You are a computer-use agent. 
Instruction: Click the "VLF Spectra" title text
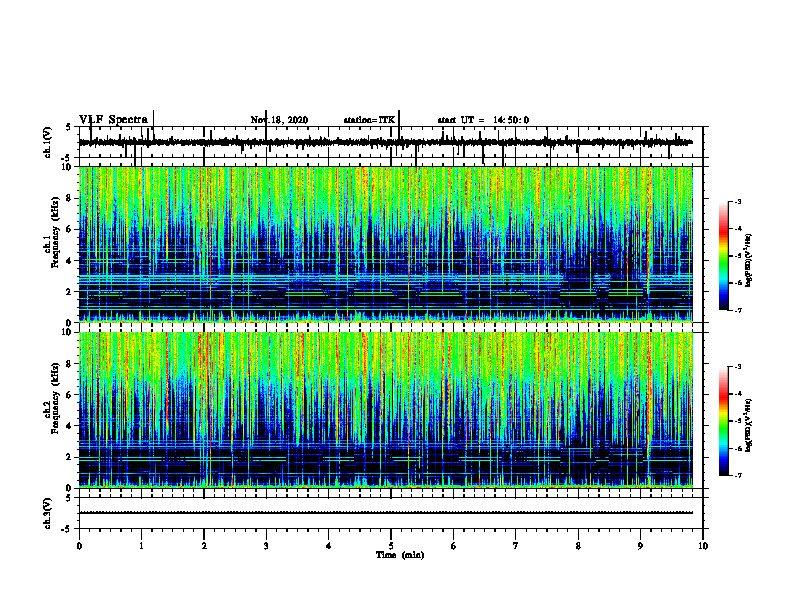pyautogui.click(x=113, y=120)
